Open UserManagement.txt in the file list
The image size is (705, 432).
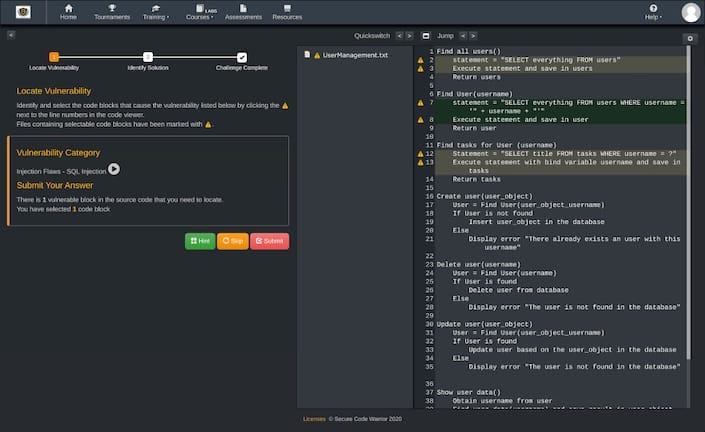[355, 55]
